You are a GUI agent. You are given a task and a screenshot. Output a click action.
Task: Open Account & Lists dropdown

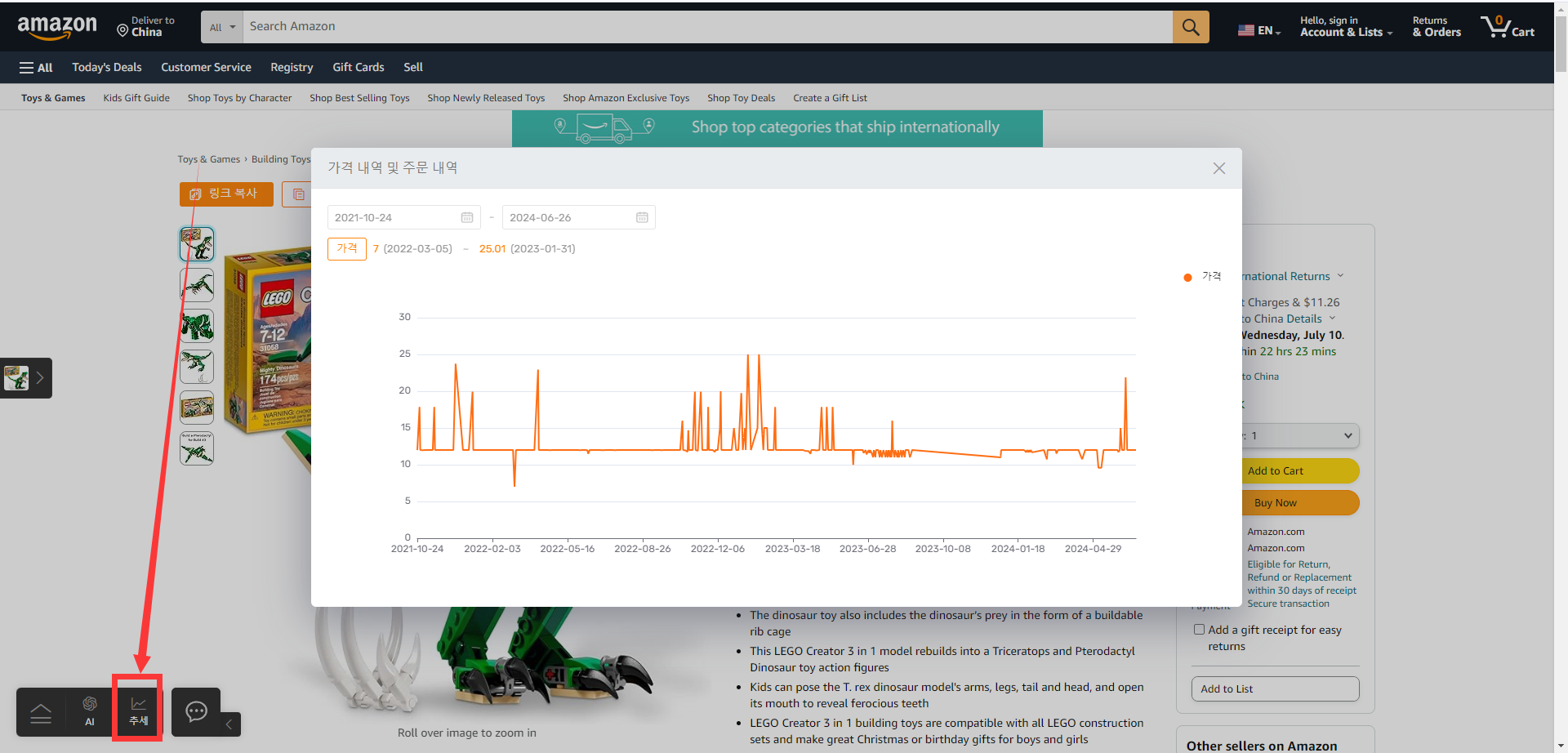tap(1346, 27)
